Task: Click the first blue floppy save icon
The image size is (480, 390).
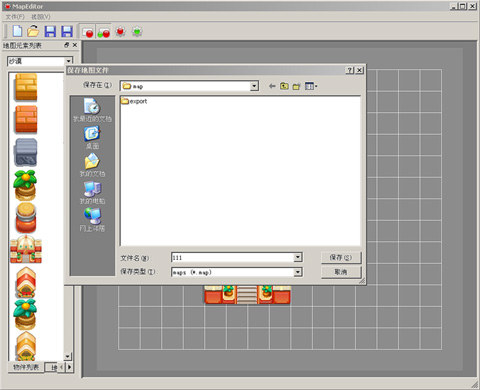Action: [50, 31]
